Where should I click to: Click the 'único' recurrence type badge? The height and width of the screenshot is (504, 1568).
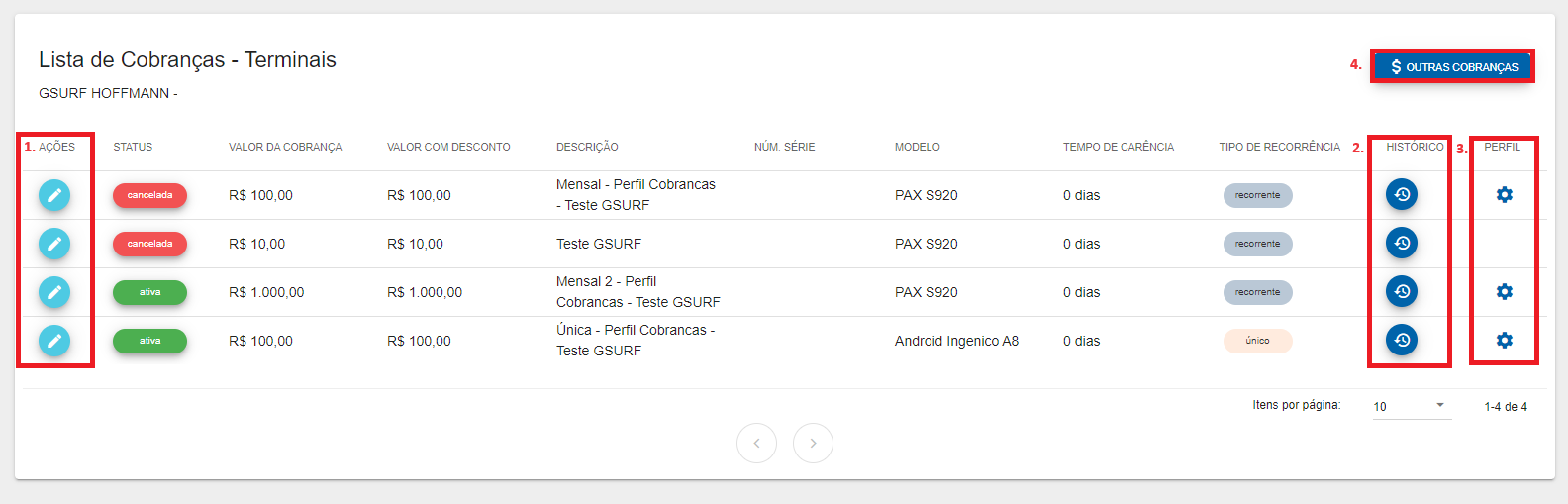(1257, 341)
